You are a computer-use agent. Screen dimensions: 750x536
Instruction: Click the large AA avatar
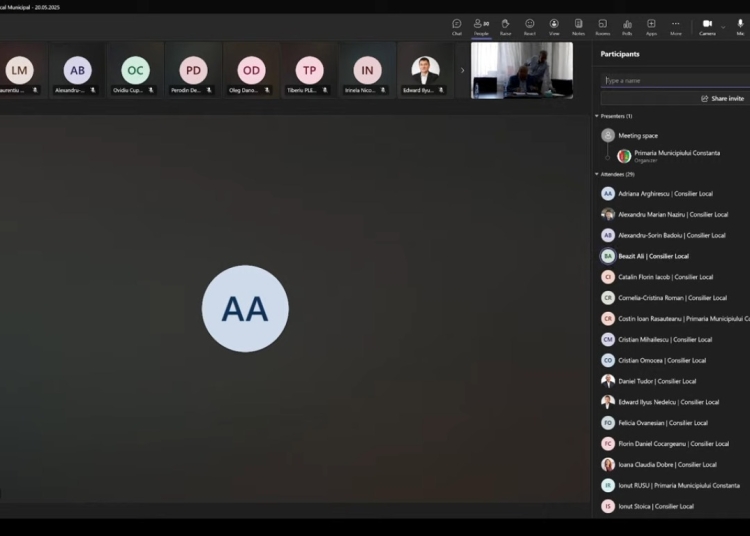[245, 309]
